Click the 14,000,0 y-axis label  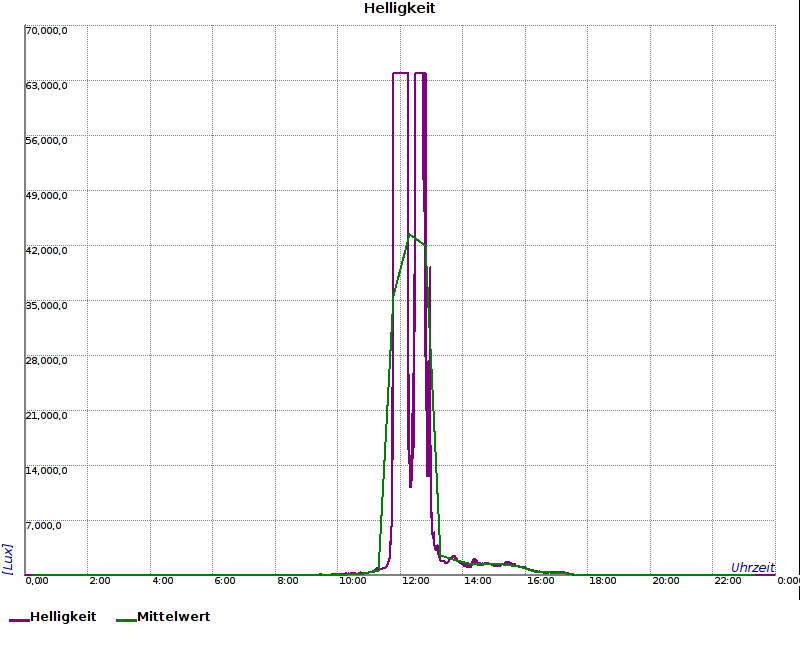[x=46, y=470]
